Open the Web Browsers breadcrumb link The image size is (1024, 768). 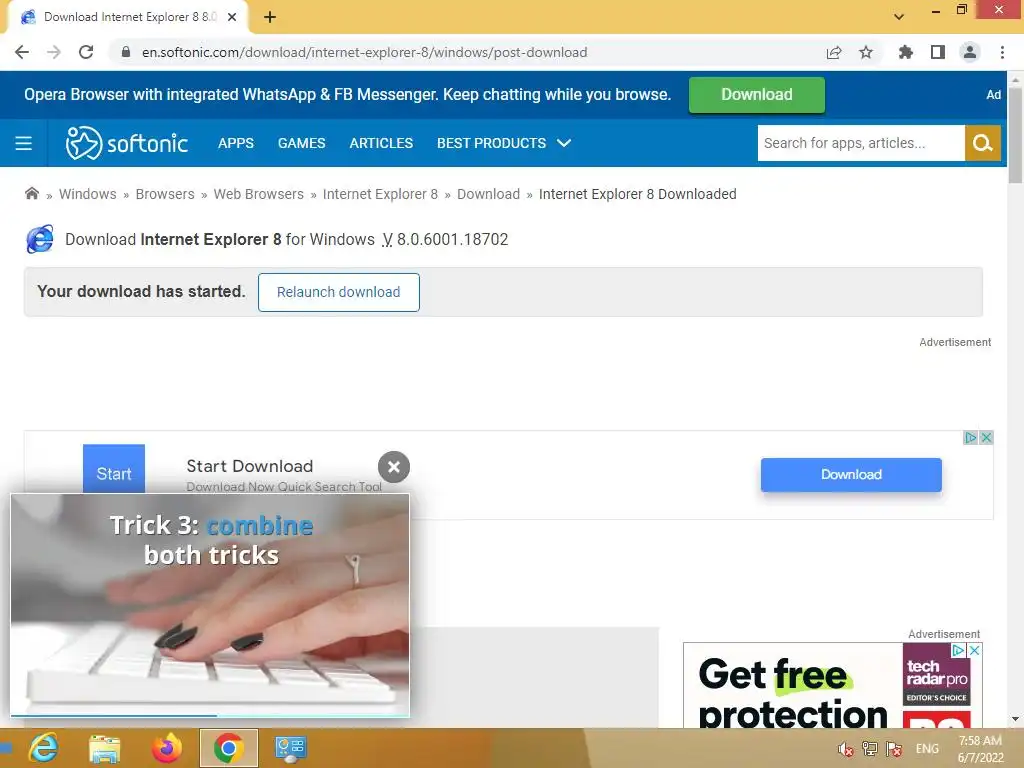point(259,194)
